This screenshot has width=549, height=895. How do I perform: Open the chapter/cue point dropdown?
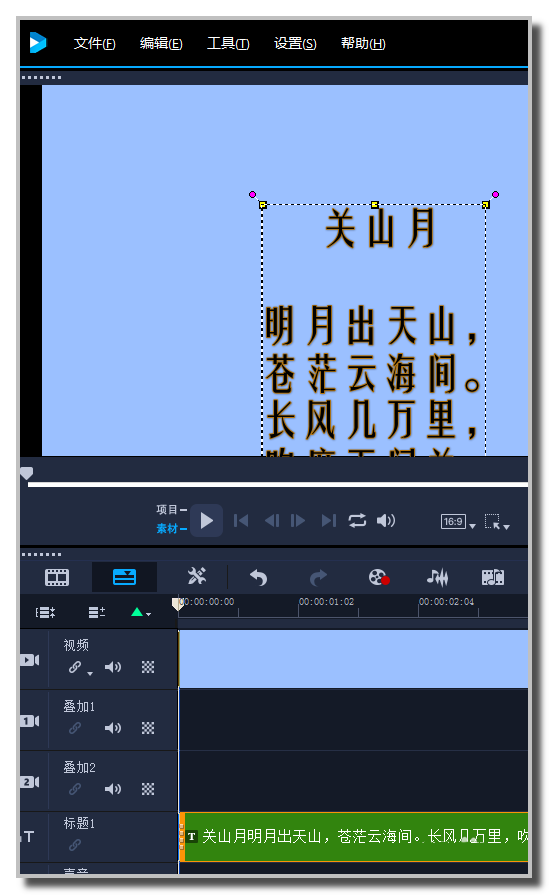click(x=140, y=612)
